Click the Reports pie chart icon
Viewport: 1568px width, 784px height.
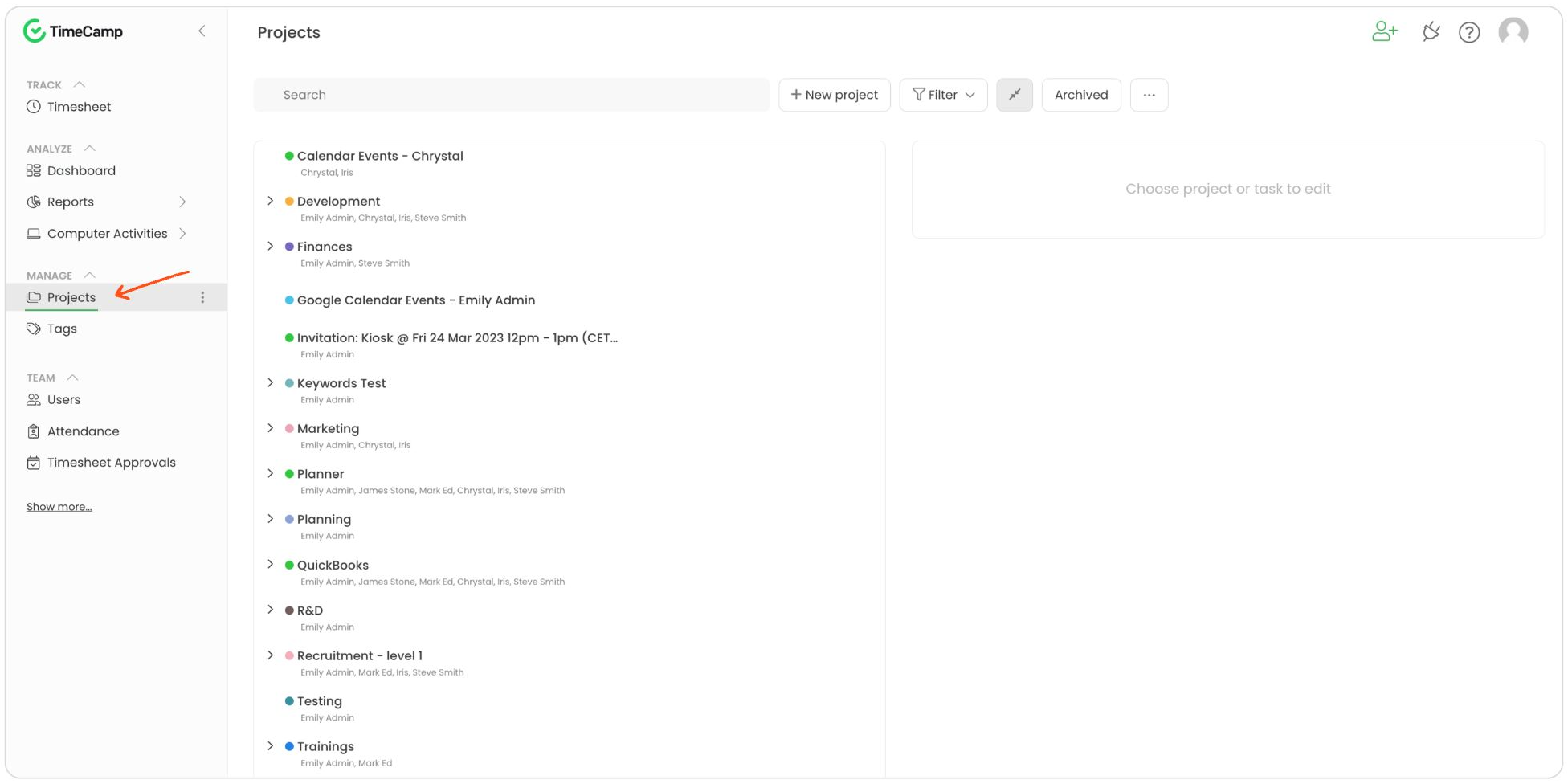34,202
